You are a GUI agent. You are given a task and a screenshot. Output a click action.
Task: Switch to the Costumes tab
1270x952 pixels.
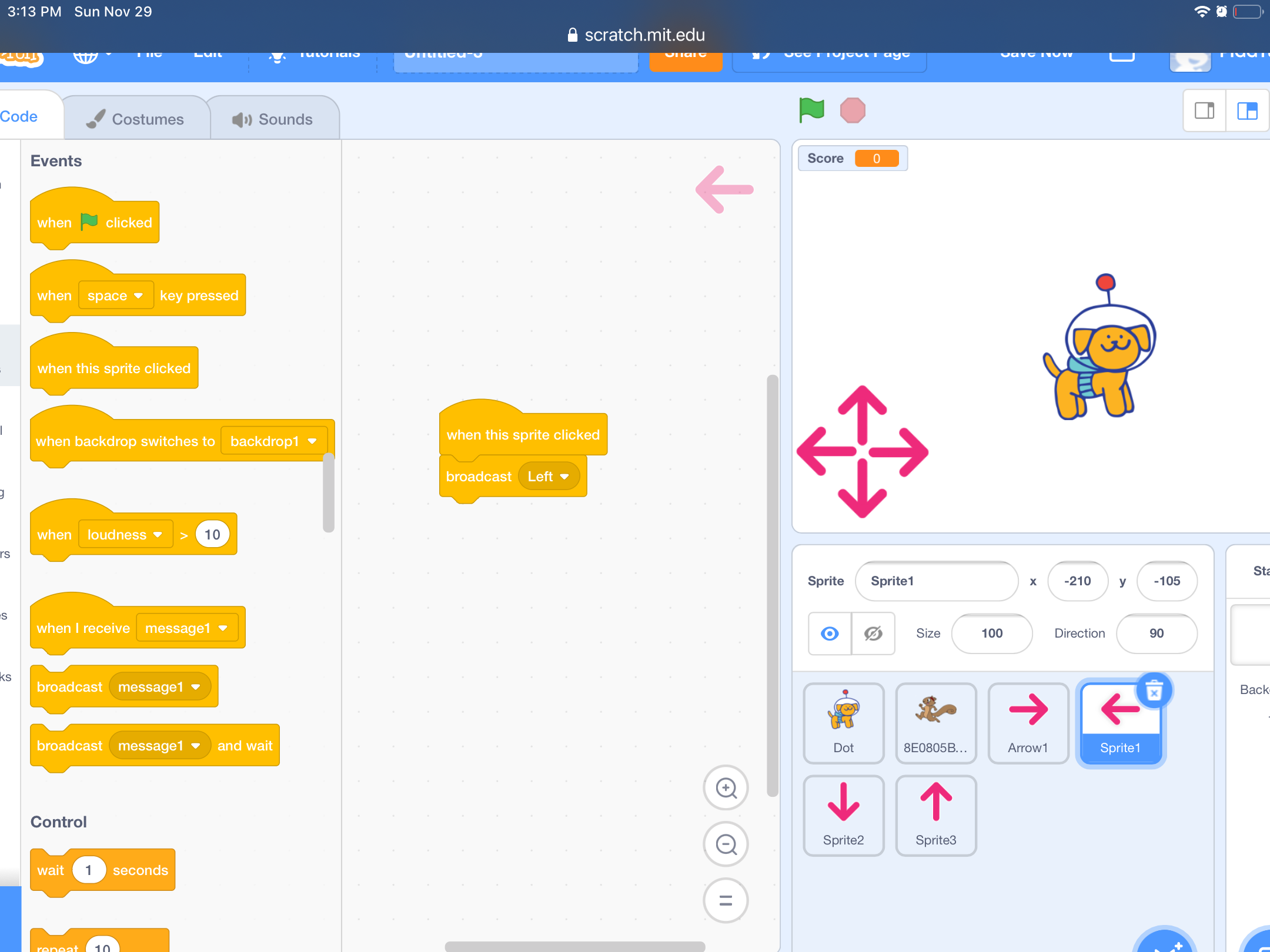[x=136, y=119]
